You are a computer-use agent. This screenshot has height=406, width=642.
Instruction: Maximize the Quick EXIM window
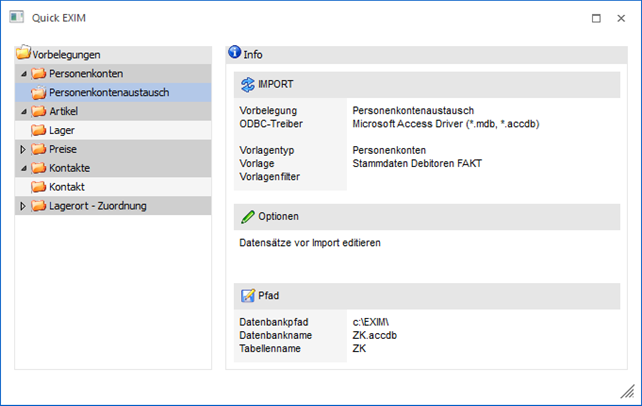tap(596, 18)
